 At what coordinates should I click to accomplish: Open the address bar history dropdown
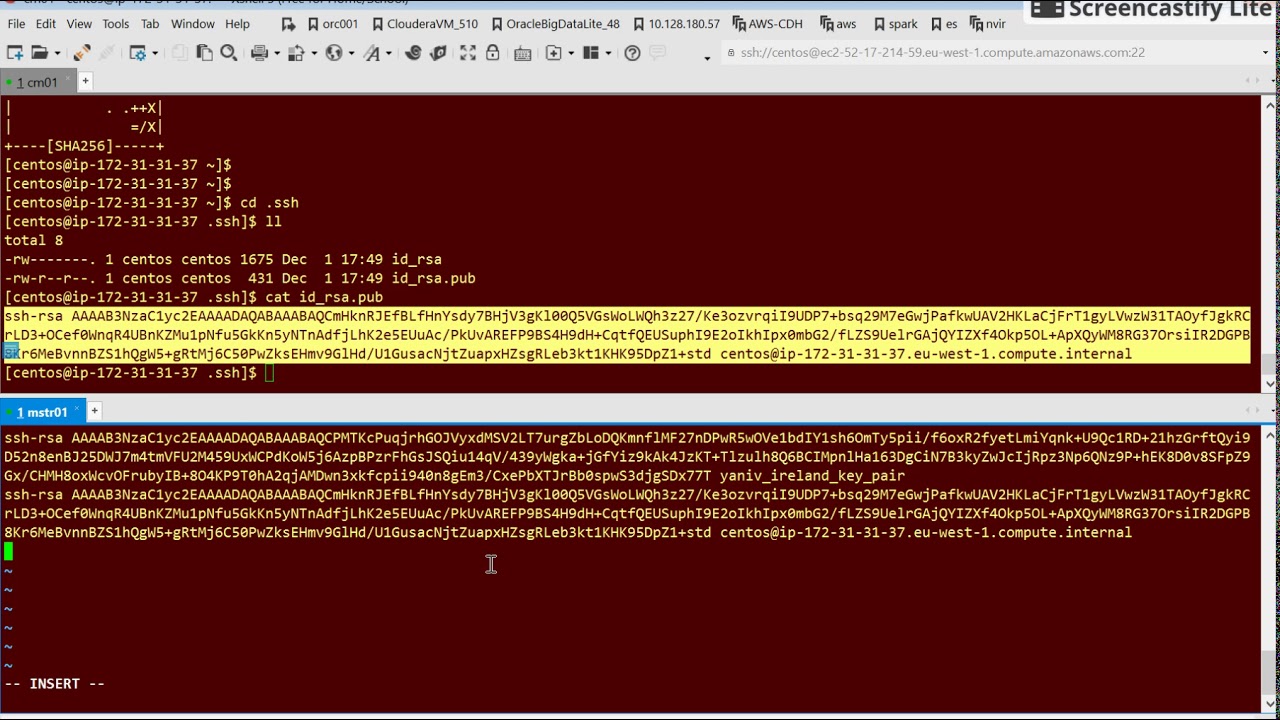click(x=1265, y=53)
